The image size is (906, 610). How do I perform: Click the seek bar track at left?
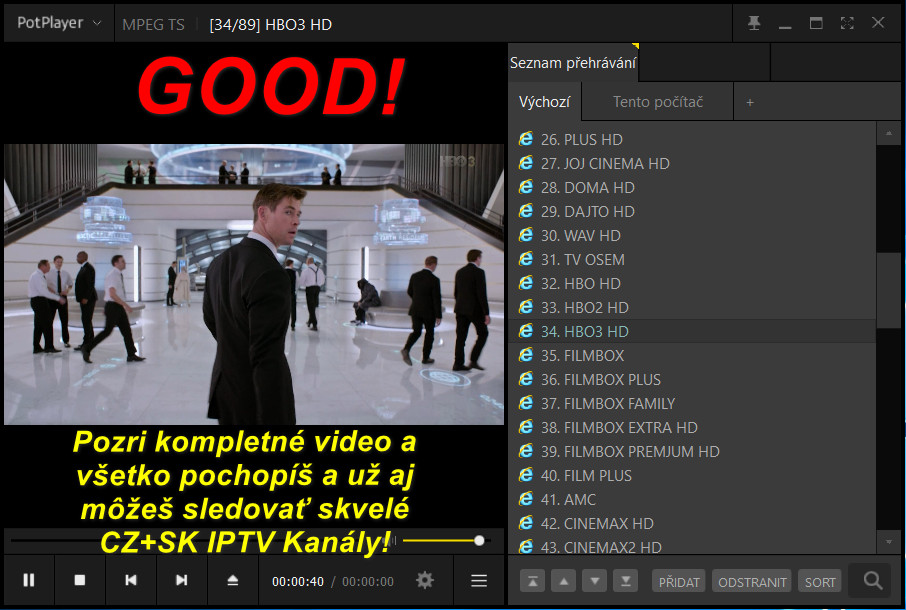55,541
